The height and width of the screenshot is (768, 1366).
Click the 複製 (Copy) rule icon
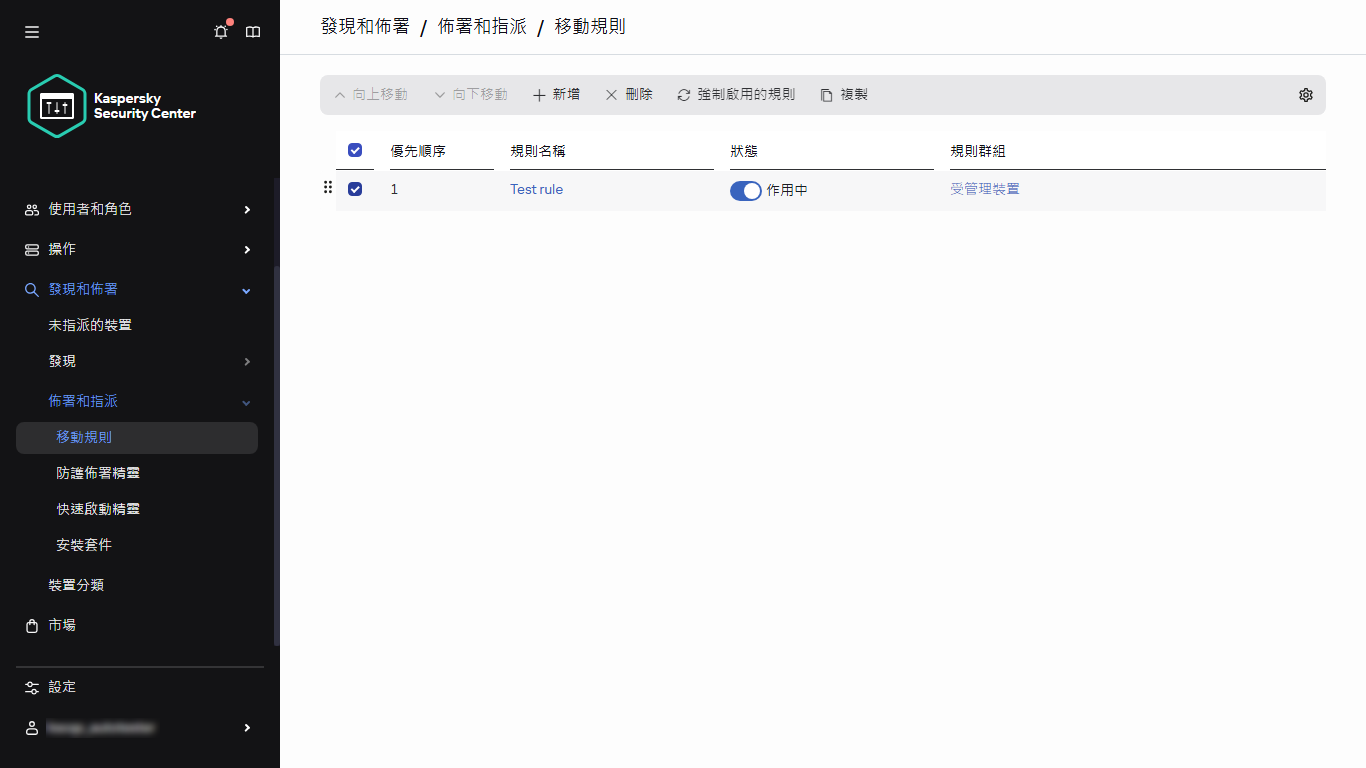pos(825,94)
